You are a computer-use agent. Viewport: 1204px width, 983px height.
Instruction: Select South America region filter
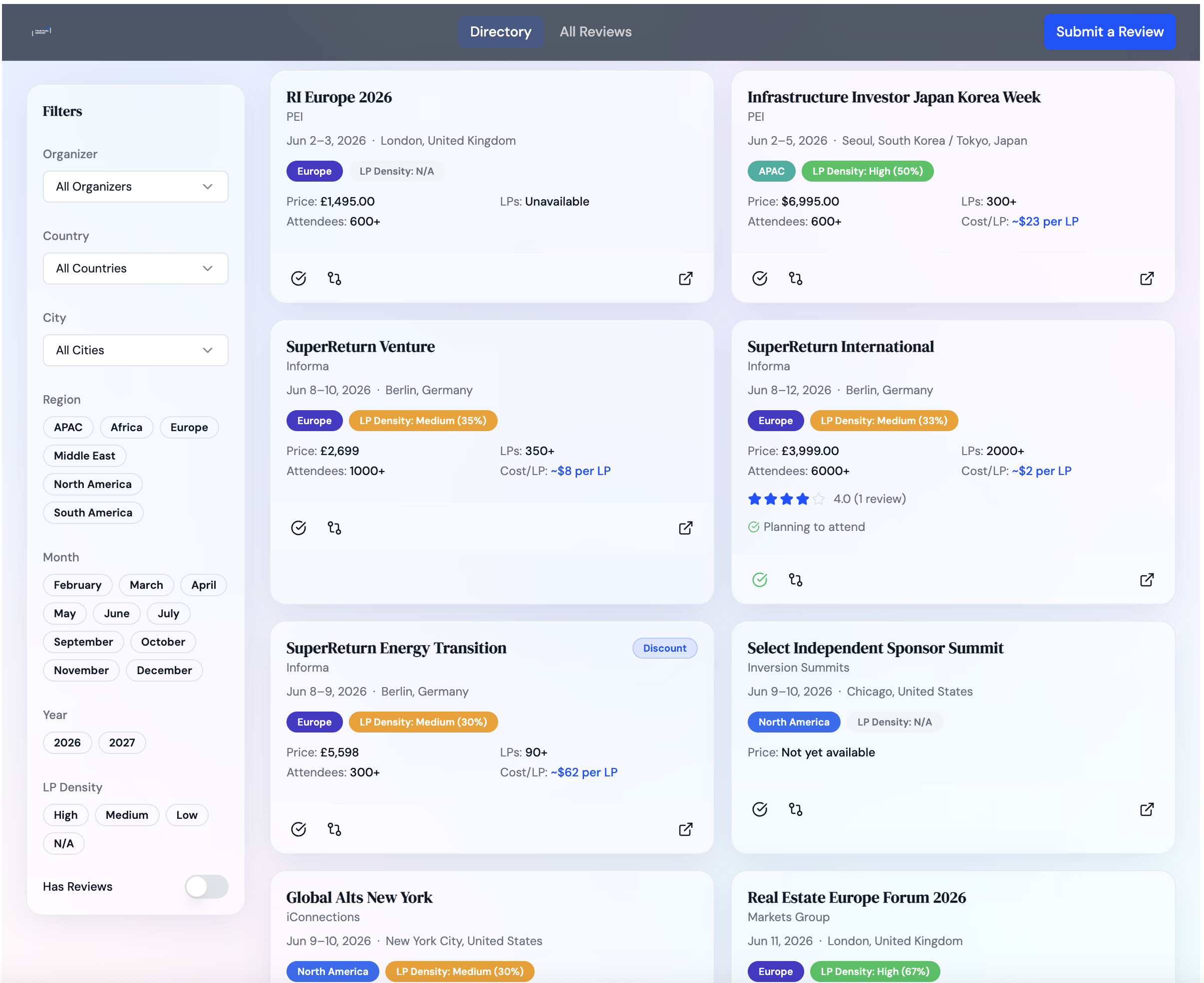[x=93, y=513]
